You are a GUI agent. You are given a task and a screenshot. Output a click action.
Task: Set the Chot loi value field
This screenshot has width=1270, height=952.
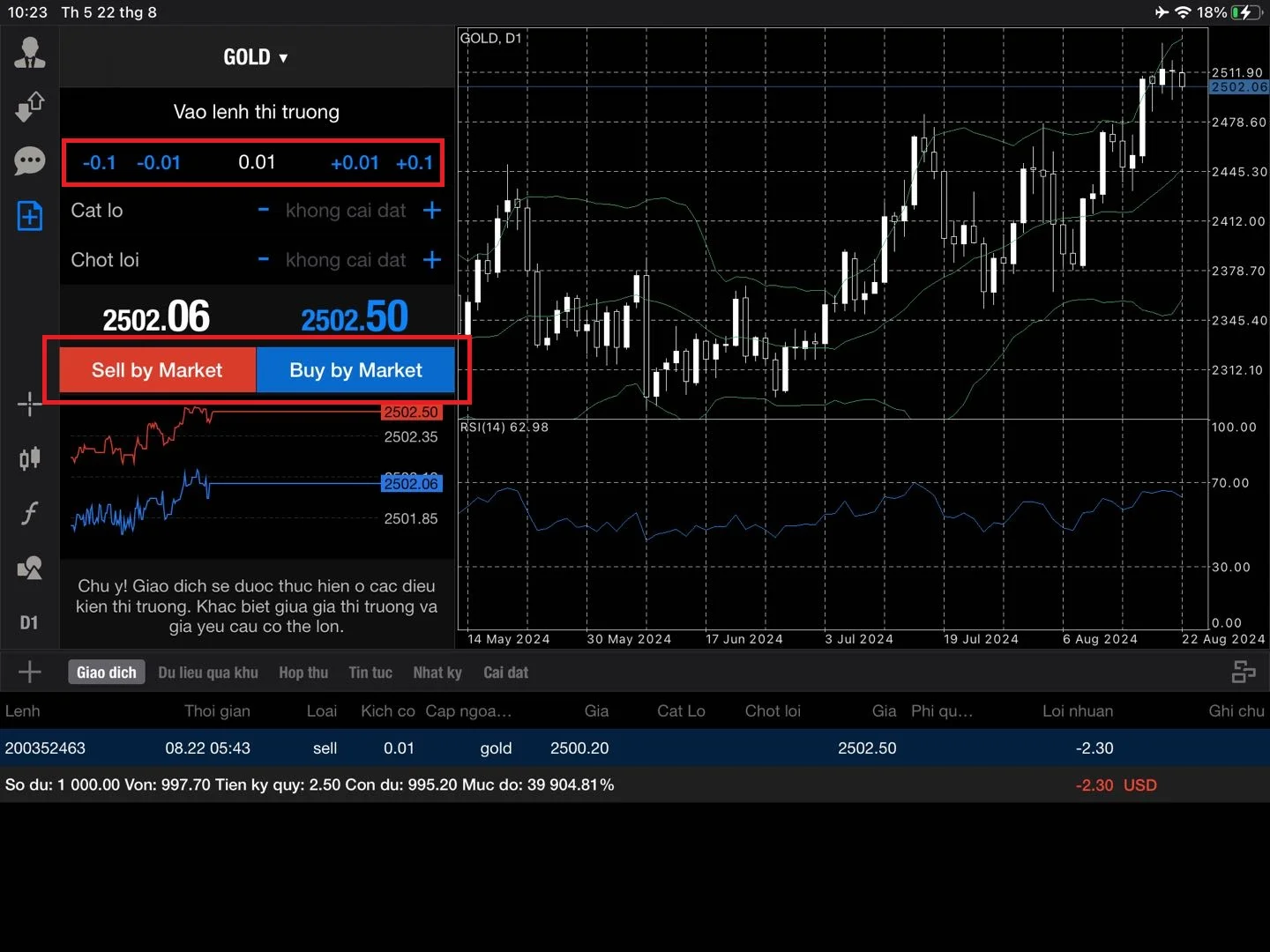click(346, 260)
